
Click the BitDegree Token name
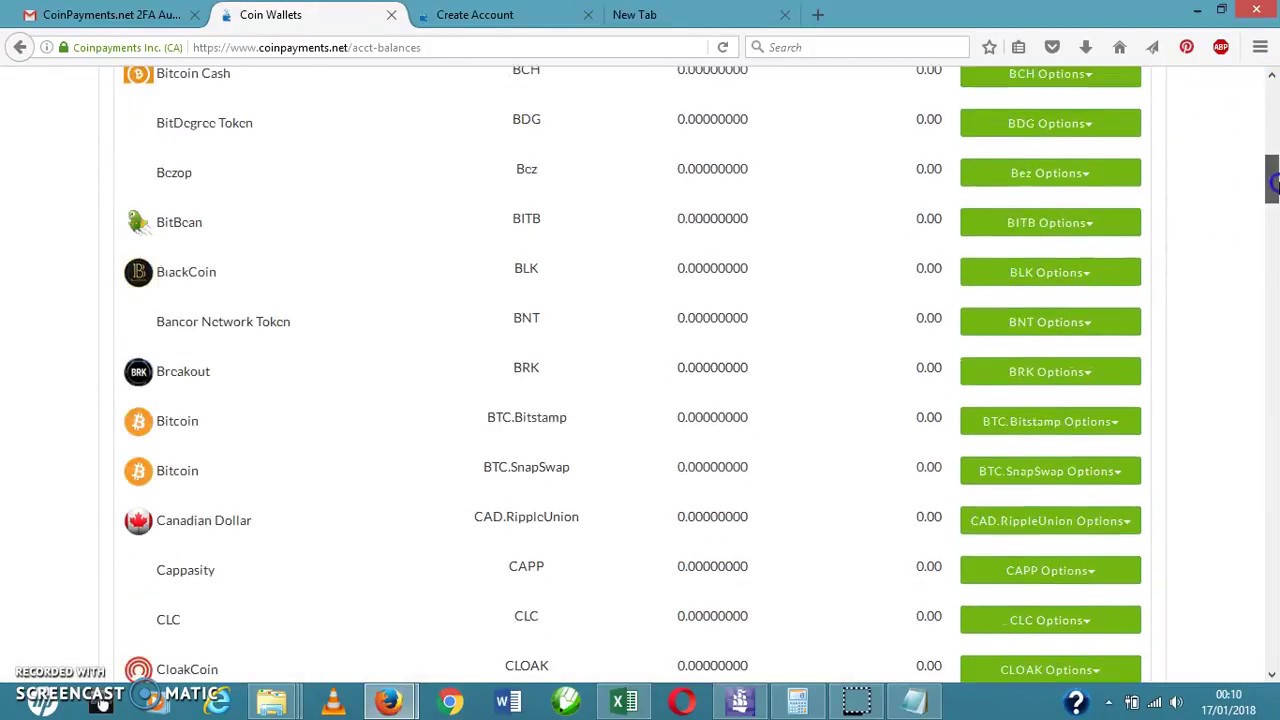[x=204, y=123]
